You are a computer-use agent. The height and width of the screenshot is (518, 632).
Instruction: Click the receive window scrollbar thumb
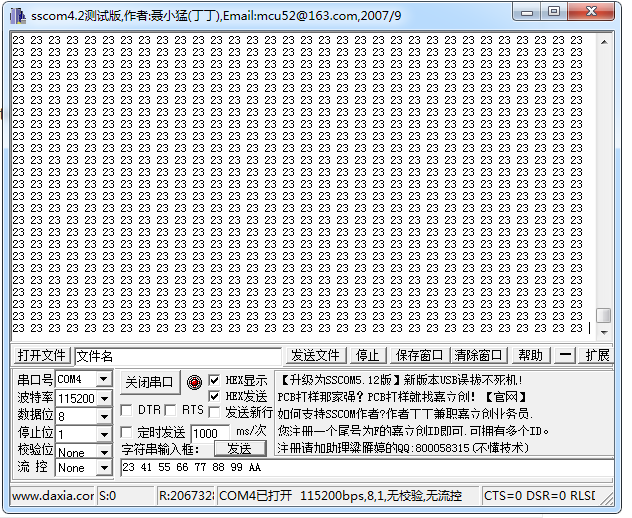(x=604, y=315)
